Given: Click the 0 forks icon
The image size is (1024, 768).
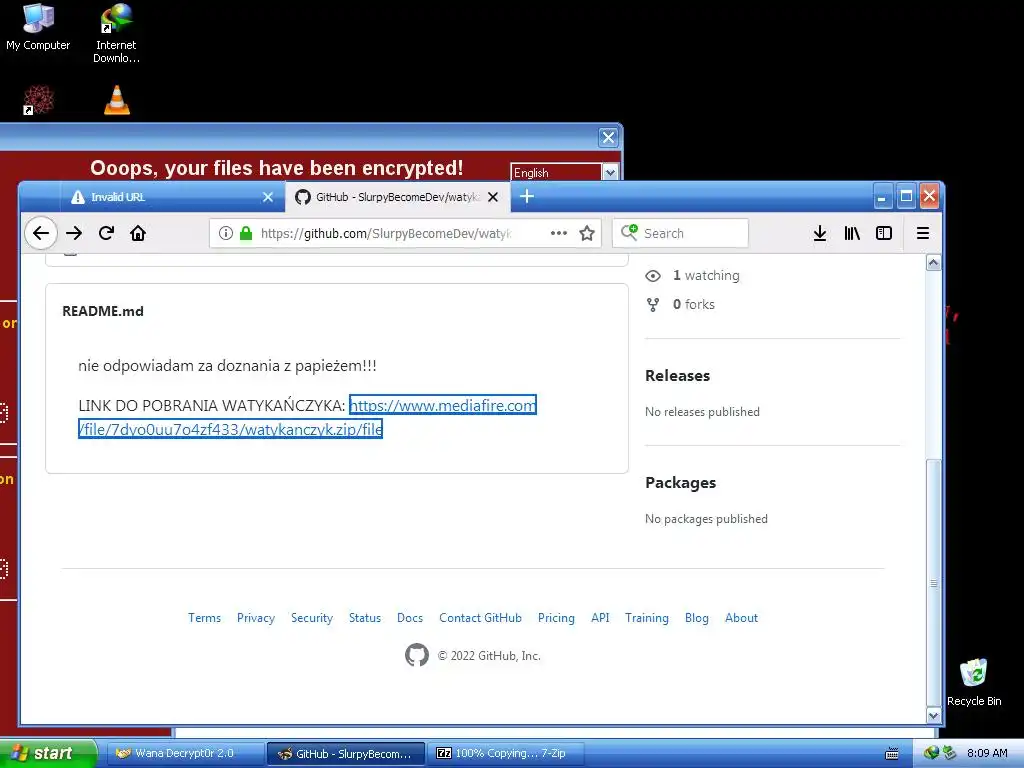Looking at the screenshot, I should pyautogui.click(x=652, y=304).
